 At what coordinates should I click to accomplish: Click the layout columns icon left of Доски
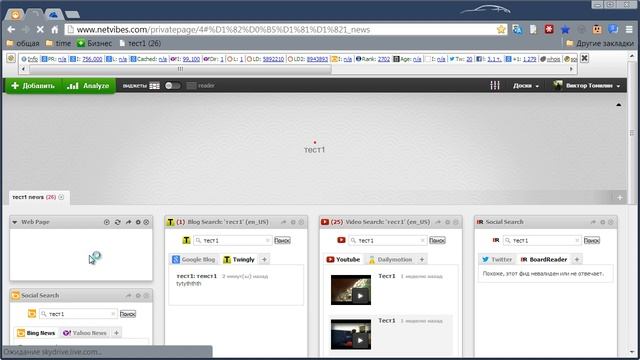495,85
